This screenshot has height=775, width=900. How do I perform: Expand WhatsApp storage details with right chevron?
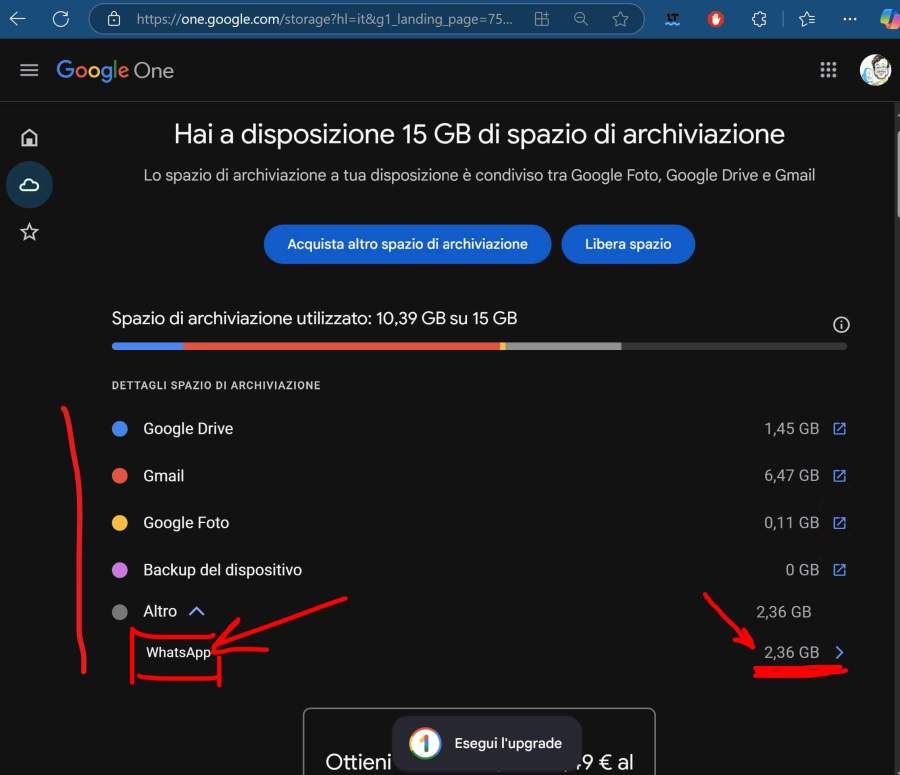pos(839,653)
